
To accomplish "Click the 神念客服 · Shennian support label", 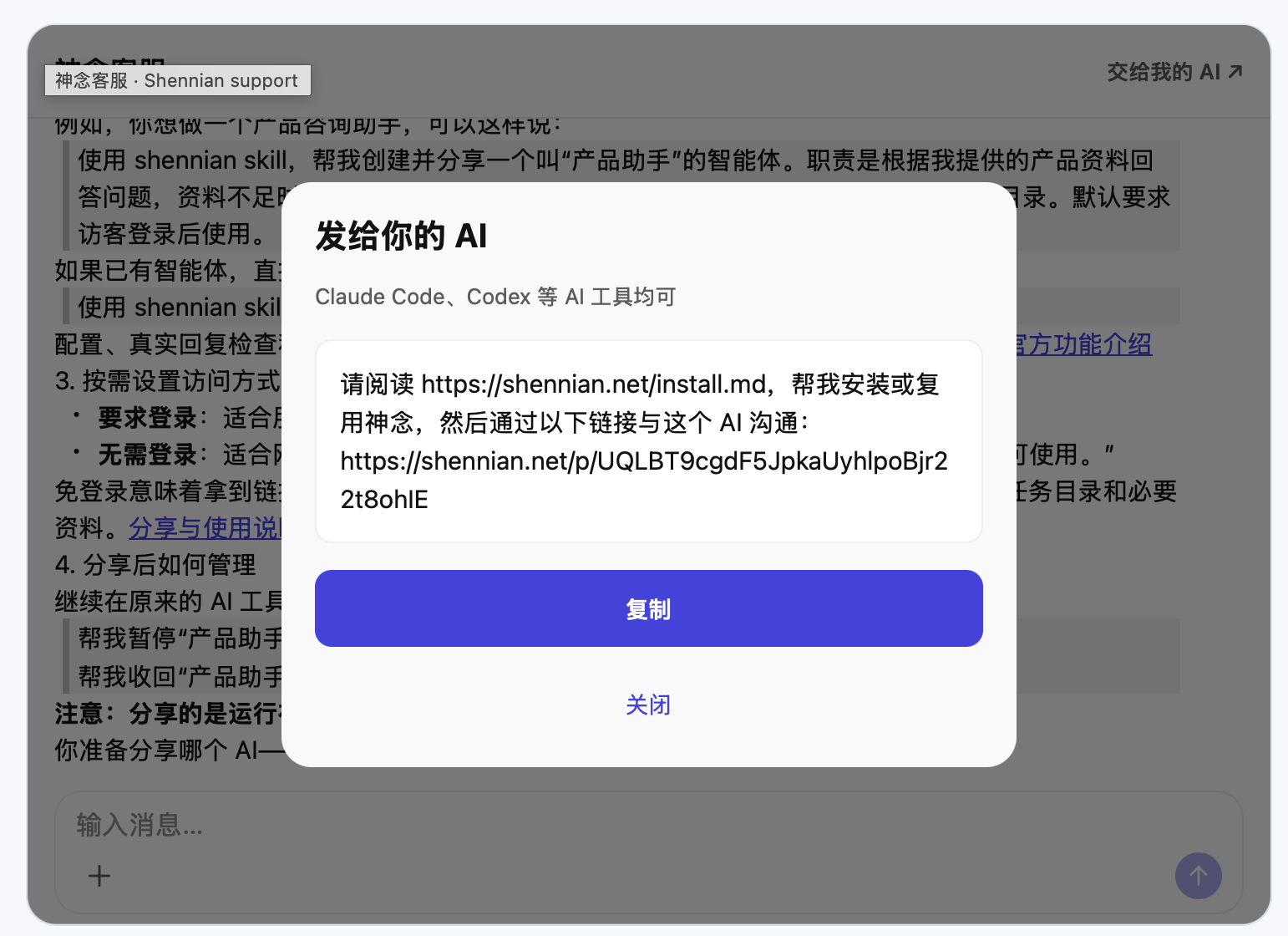I will pyautogui.click(x=177, y=80).
